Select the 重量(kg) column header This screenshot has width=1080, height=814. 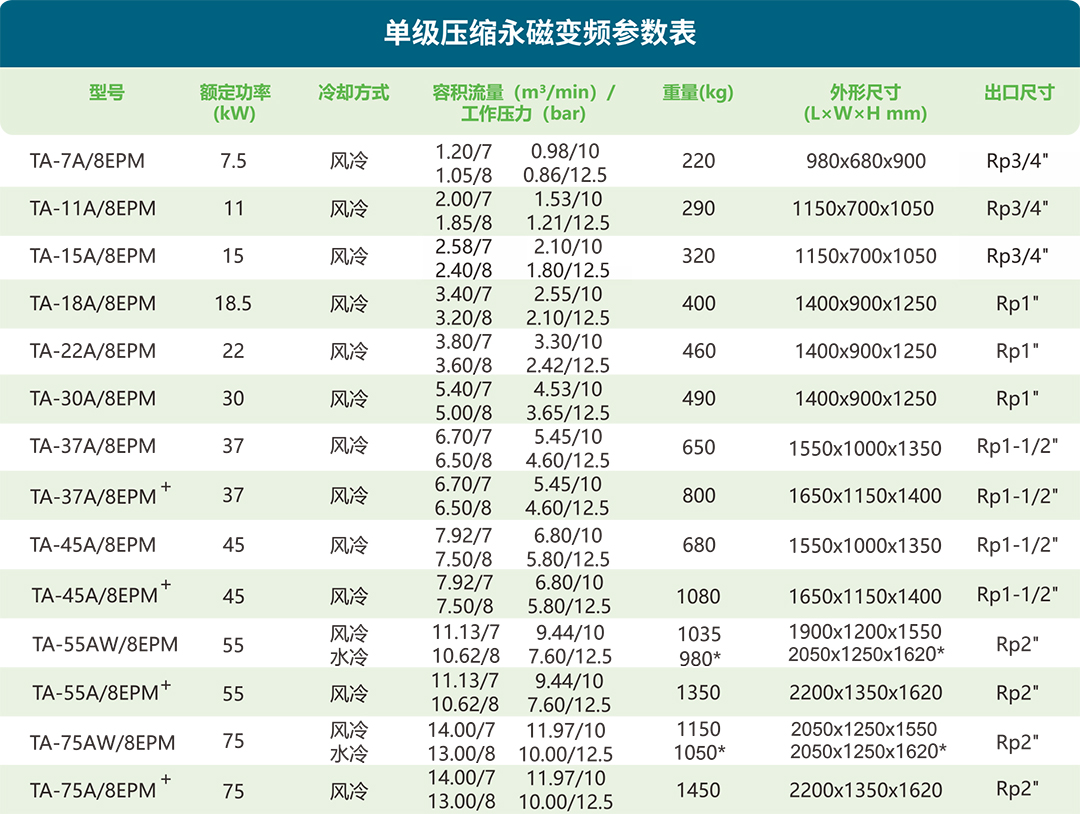[698, 93]
